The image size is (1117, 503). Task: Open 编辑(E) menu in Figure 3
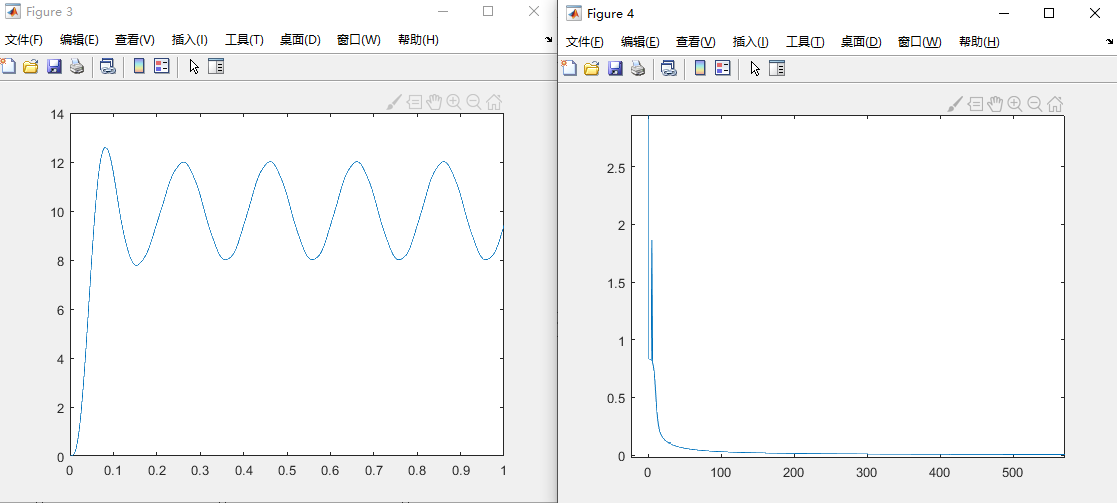(x=79, y=41)
